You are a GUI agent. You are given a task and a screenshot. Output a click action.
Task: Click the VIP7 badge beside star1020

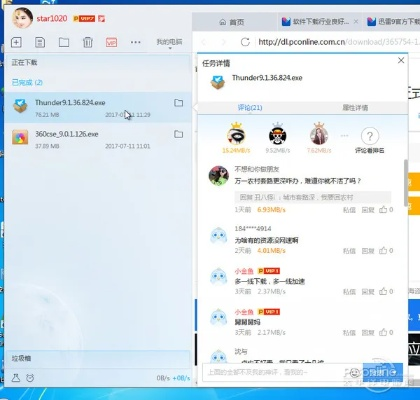[x=84, y=19]
